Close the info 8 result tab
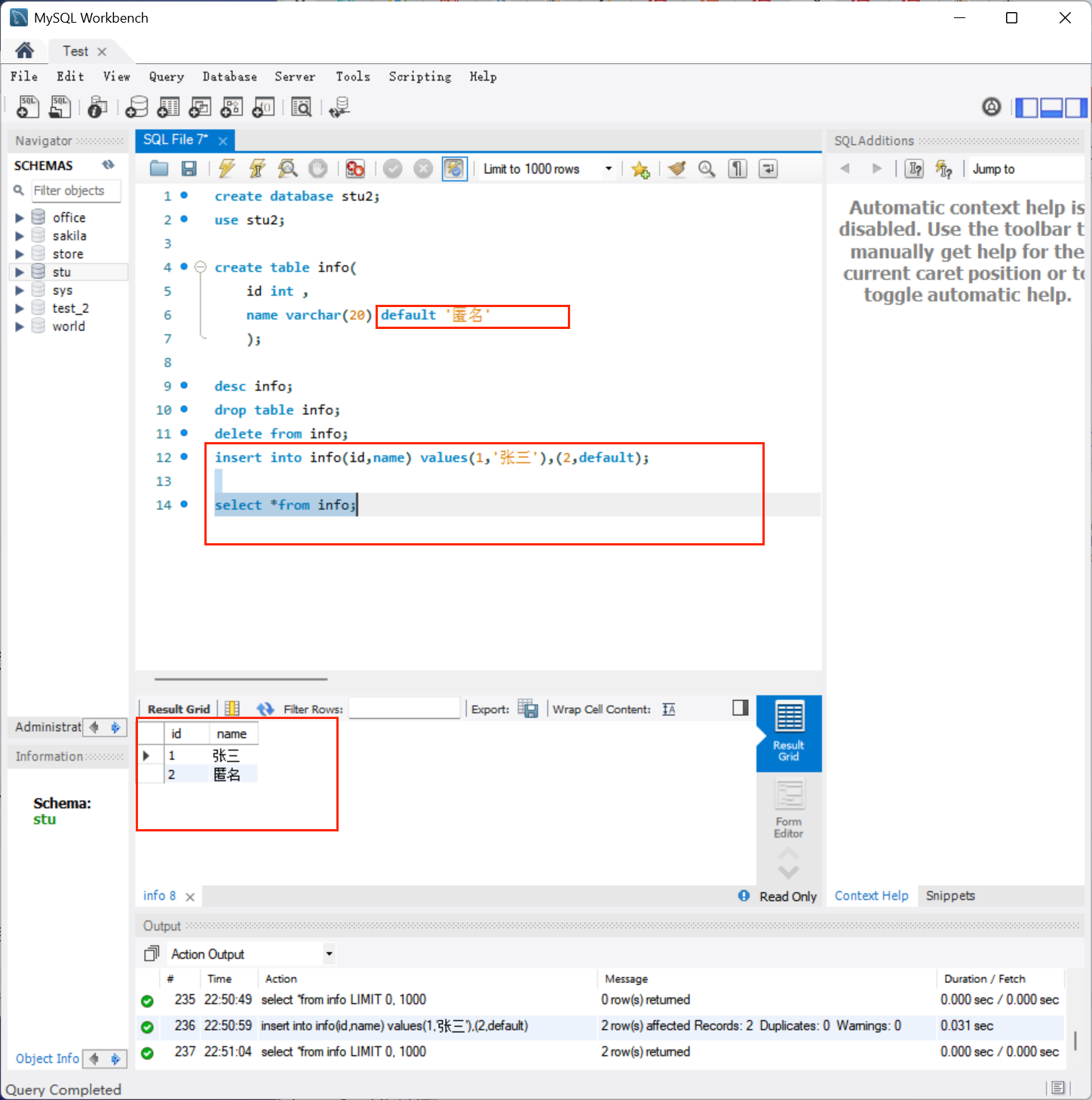This screenshot has width=1092, height=1100. click(x=190, y=896)
